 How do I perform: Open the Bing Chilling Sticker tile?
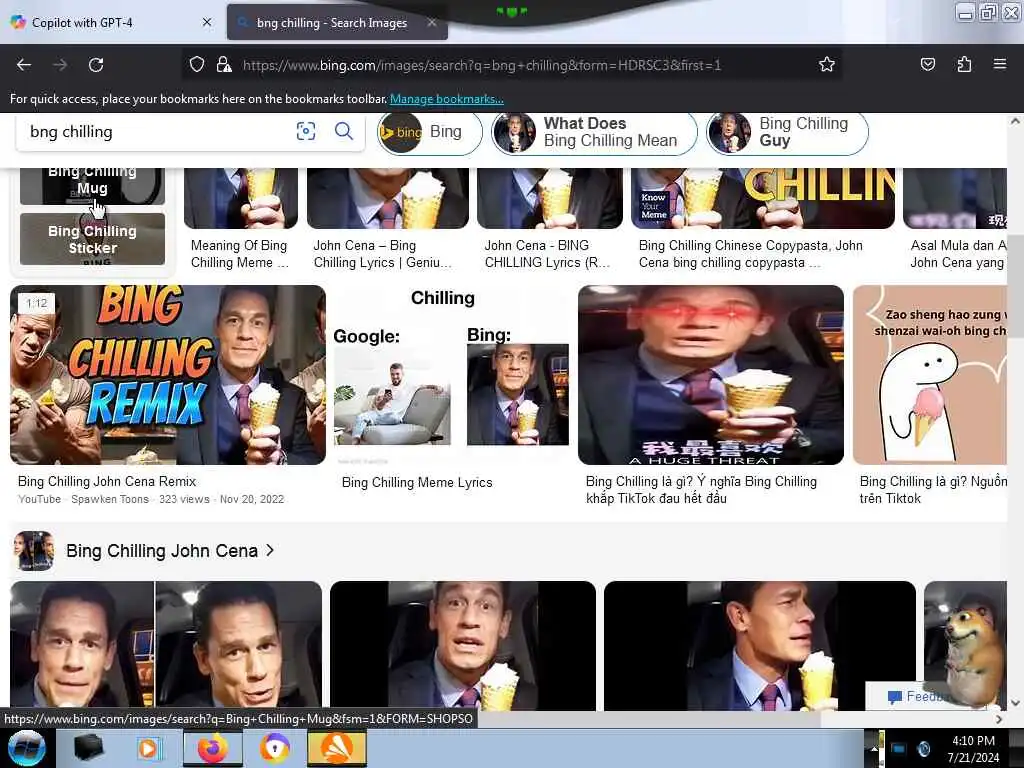tap(92, 239)
